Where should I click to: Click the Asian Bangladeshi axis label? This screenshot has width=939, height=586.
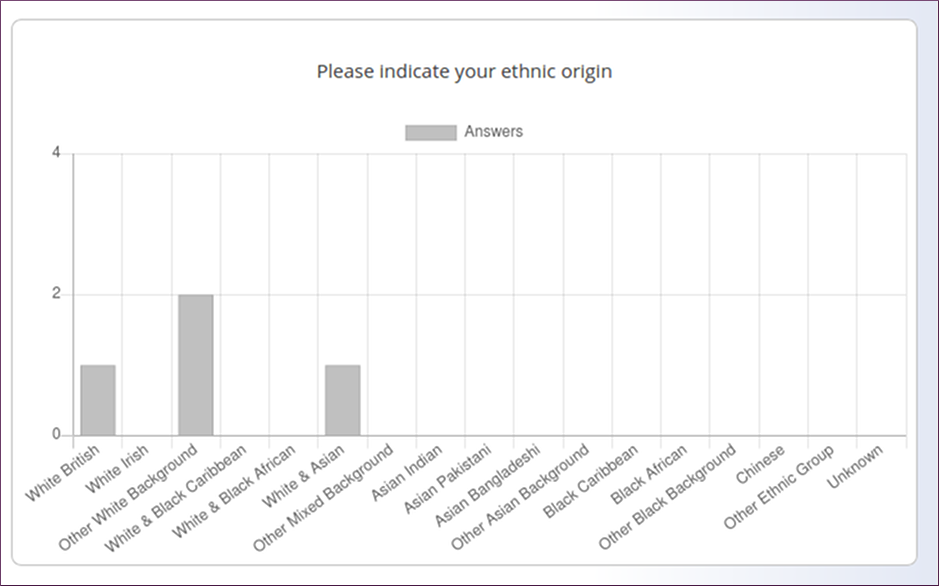click(x=487, y=485)
